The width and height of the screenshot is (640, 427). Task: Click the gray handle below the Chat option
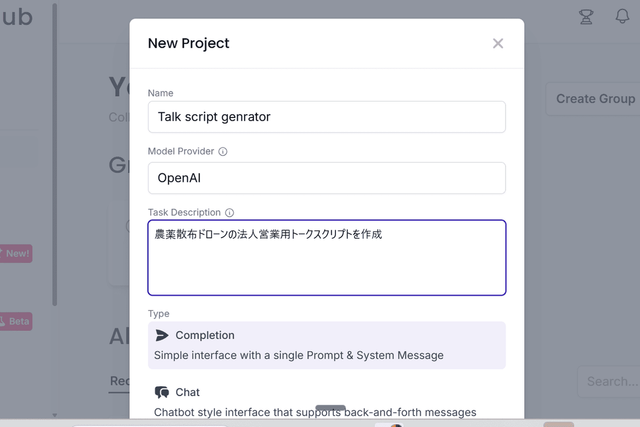pyautogui.click(x=330, y=407)
